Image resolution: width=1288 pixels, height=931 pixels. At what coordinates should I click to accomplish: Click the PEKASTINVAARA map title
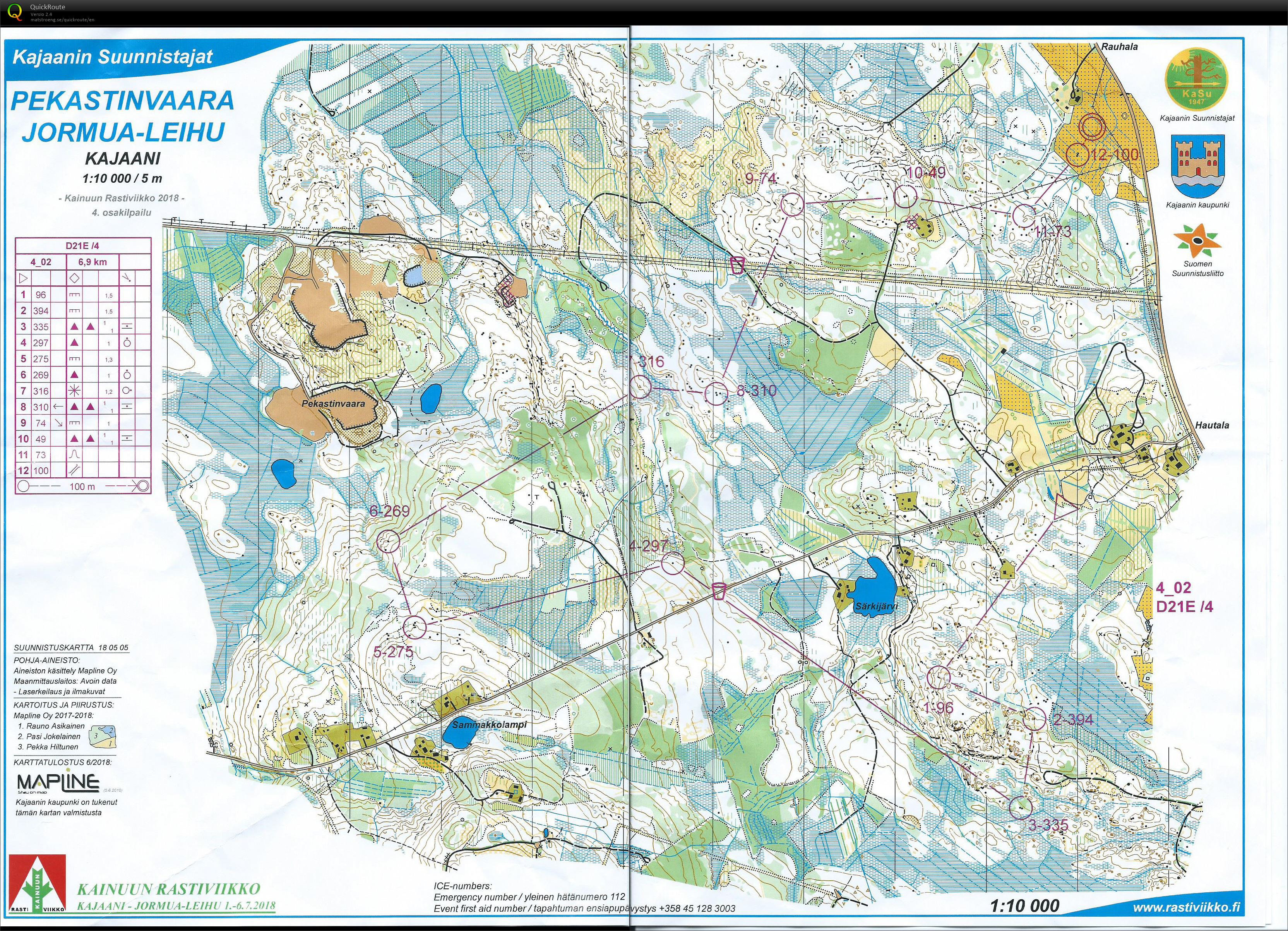point(123,101)
